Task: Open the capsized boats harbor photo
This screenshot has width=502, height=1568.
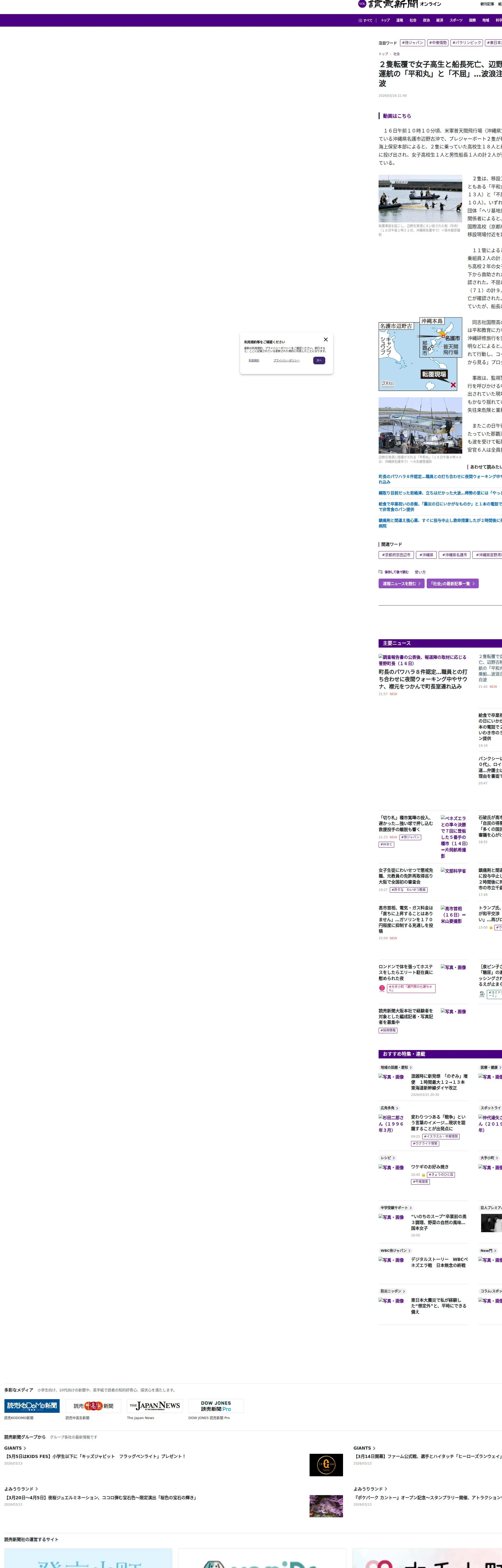Action: tap(420, 198)
